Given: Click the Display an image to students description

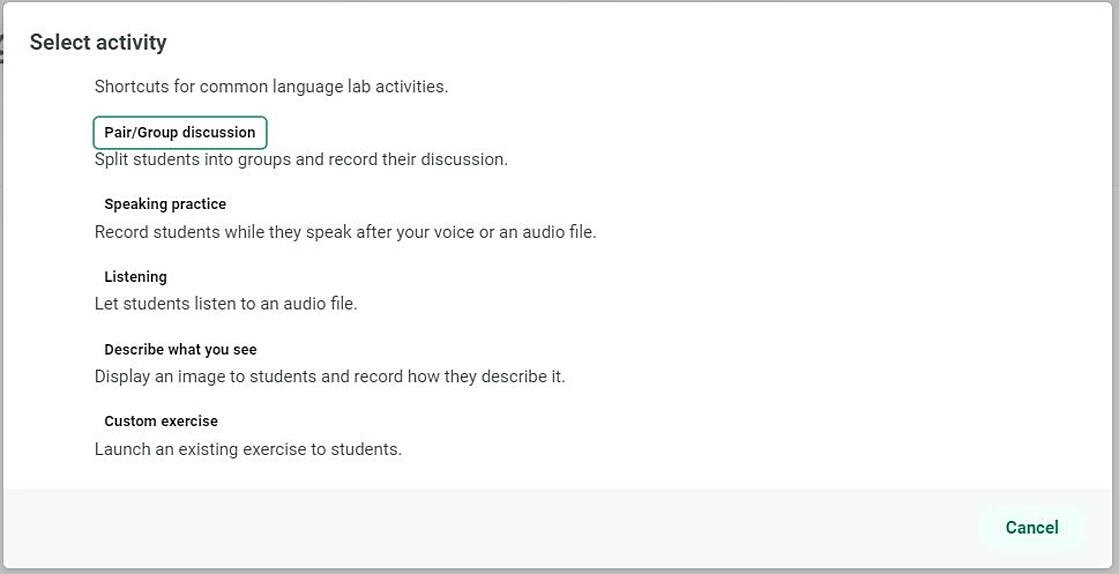Looking at the screenshot, I should click(x=329, y=377).
